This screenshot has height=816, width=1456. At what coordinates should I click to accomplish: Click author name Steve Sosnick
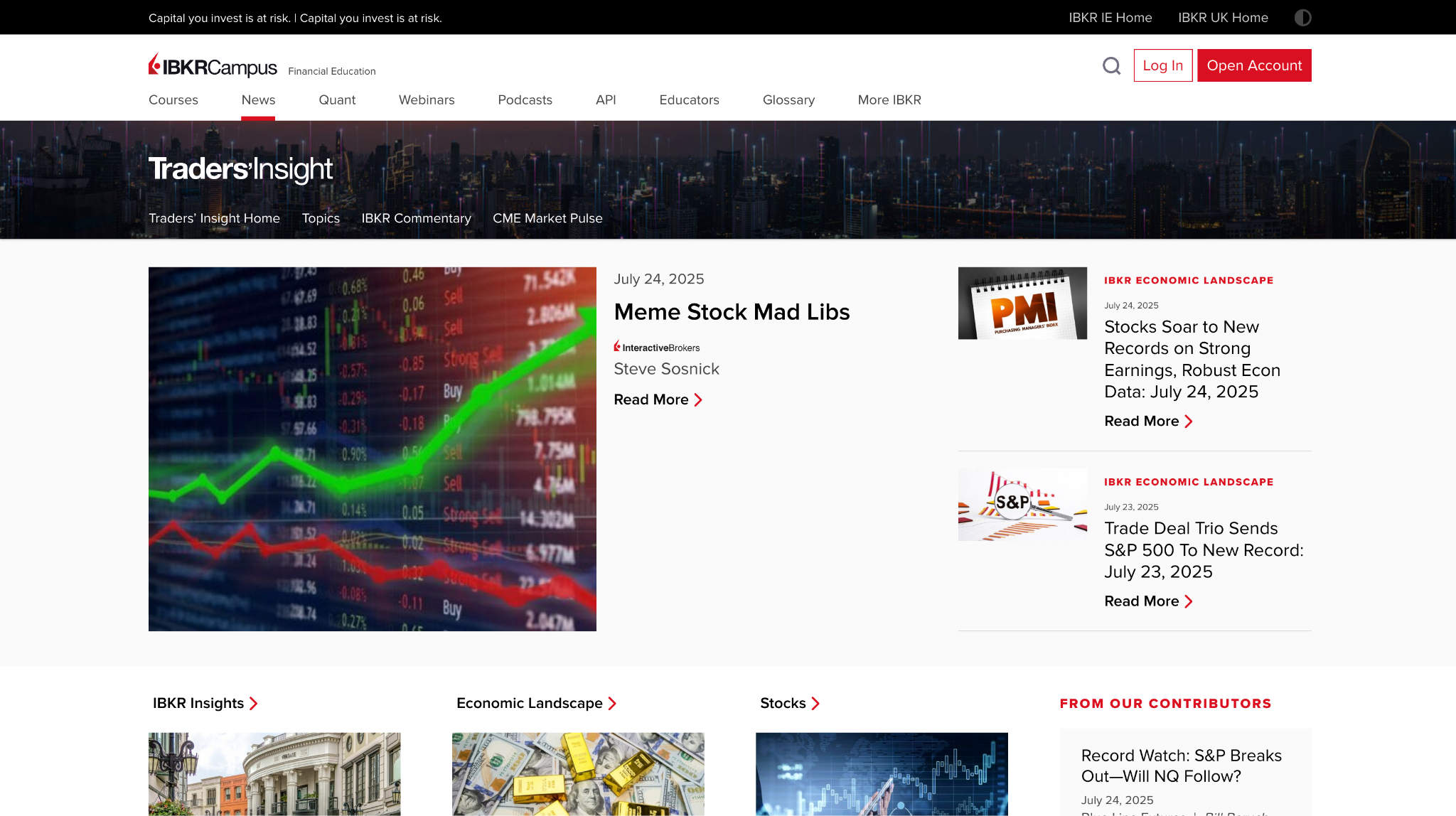click(666, 369)
